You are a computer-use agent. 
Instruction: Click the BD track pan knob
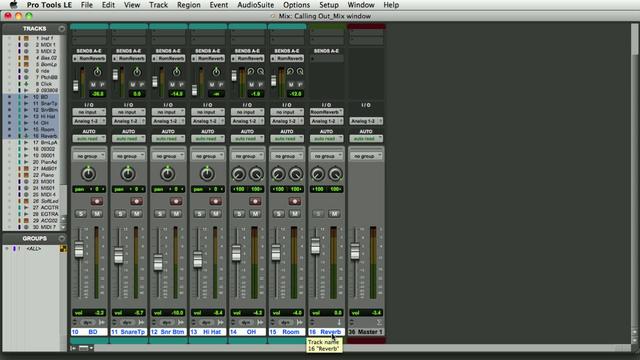tap(88, 173)
